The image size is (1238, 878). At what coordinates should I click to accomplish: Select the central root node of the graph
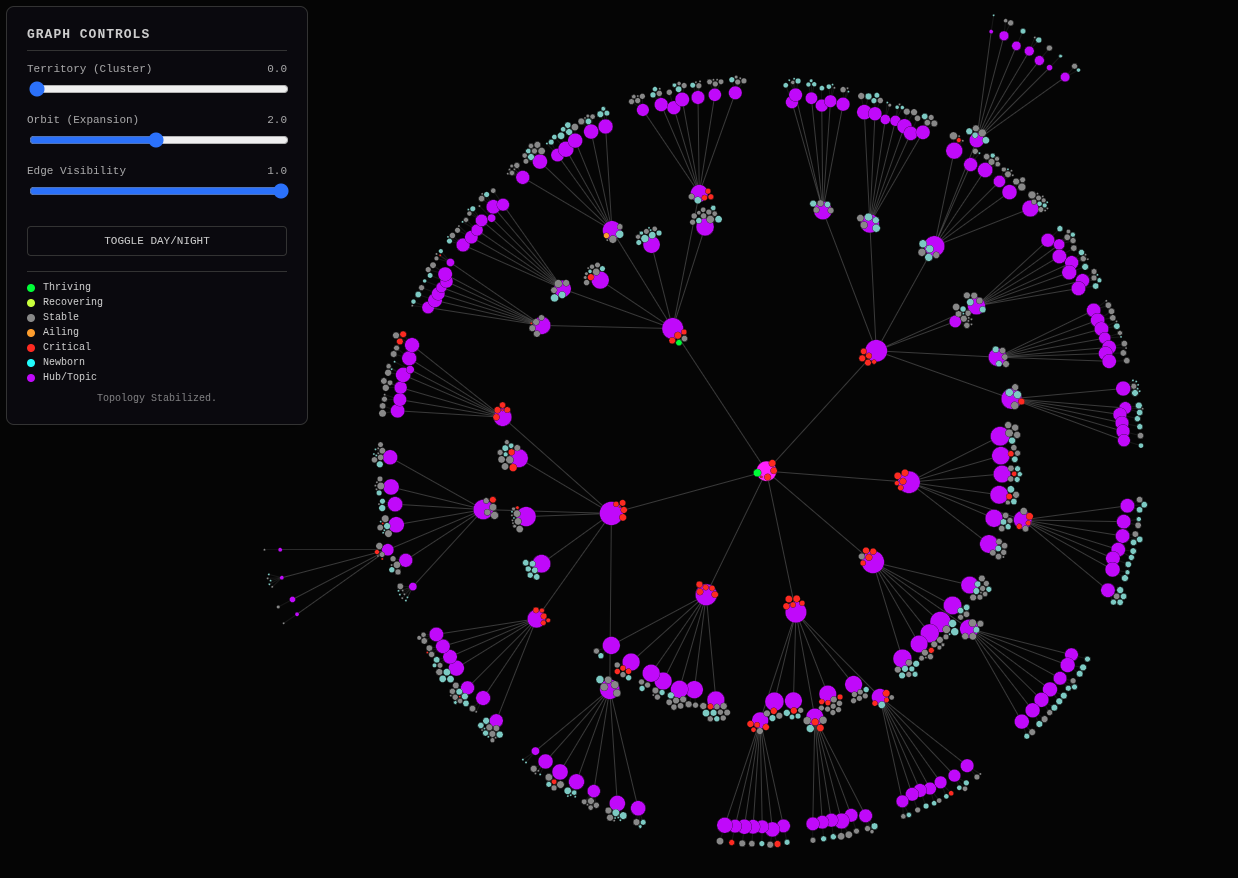[x=766, y=471]
